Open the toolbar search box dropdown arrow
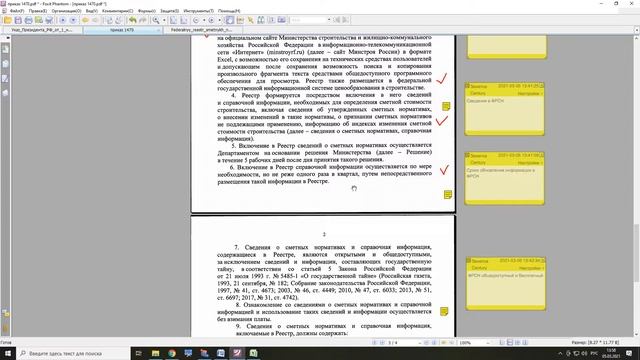This screenshot has width=640, height=360. coord(329,20)
